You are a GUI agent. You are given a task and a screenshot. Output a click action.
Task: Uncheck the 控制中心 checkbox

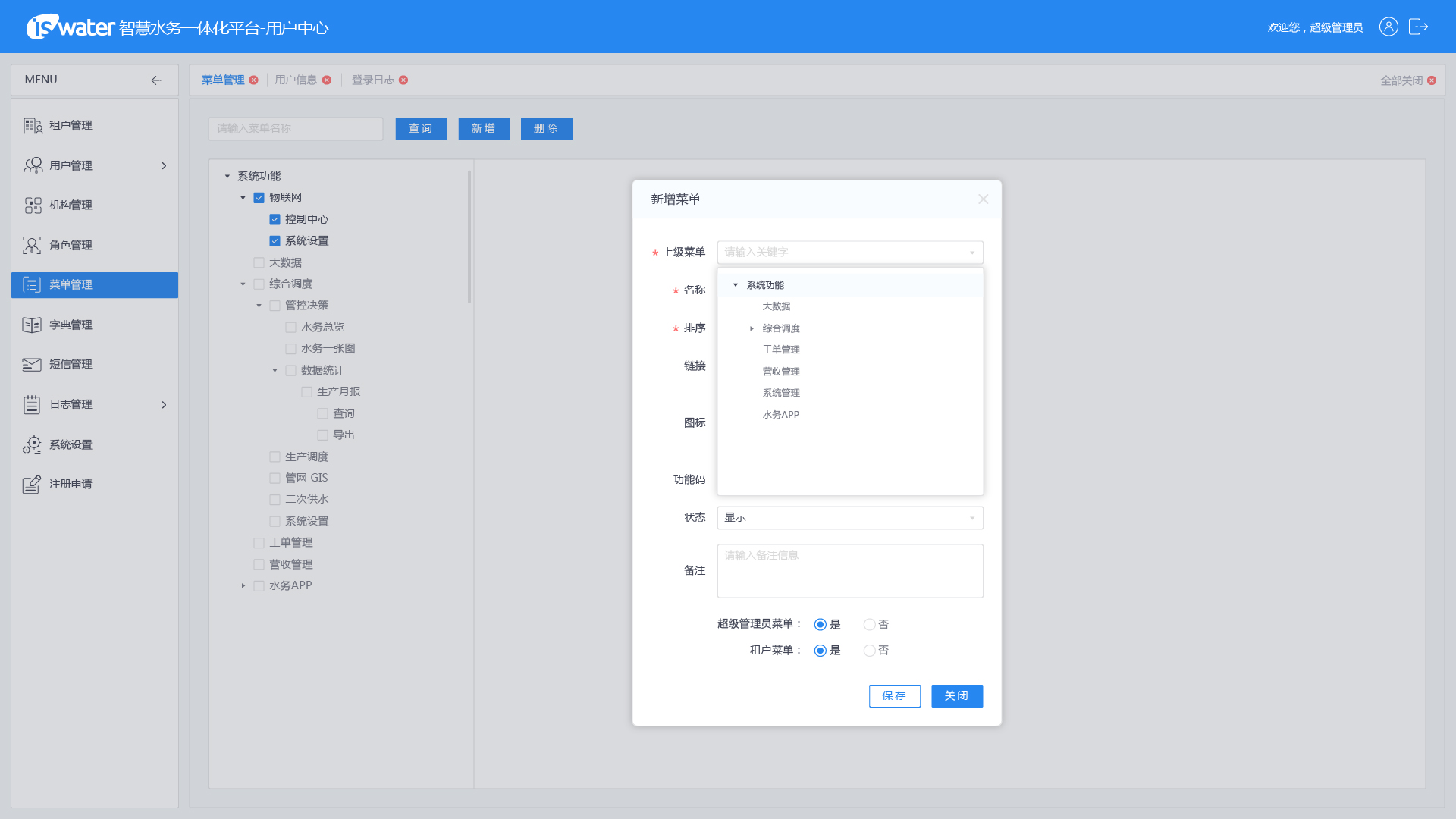click(x=275, y=219)
